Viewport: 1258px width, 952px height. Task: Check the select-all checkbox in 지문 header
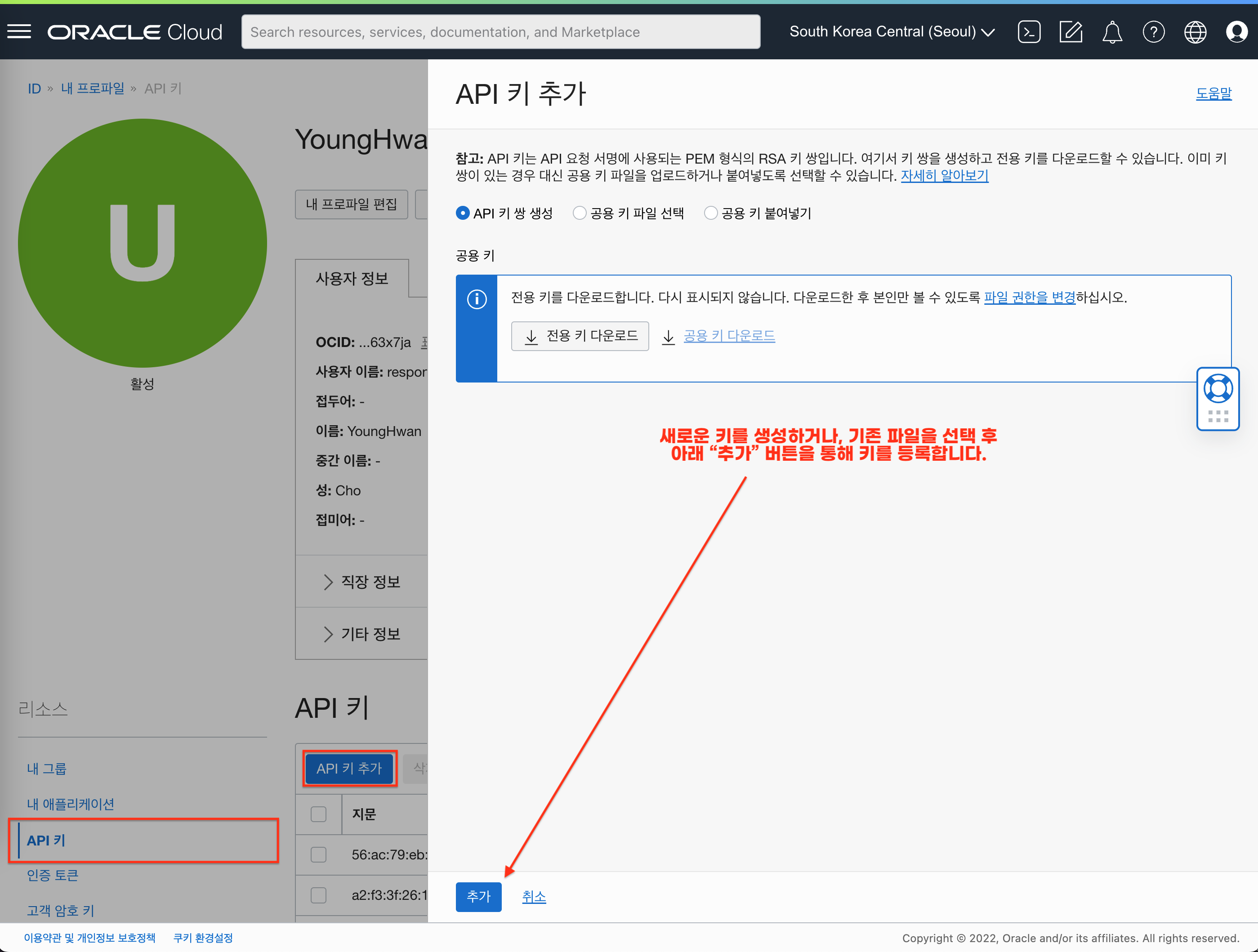tap(318, 814)
